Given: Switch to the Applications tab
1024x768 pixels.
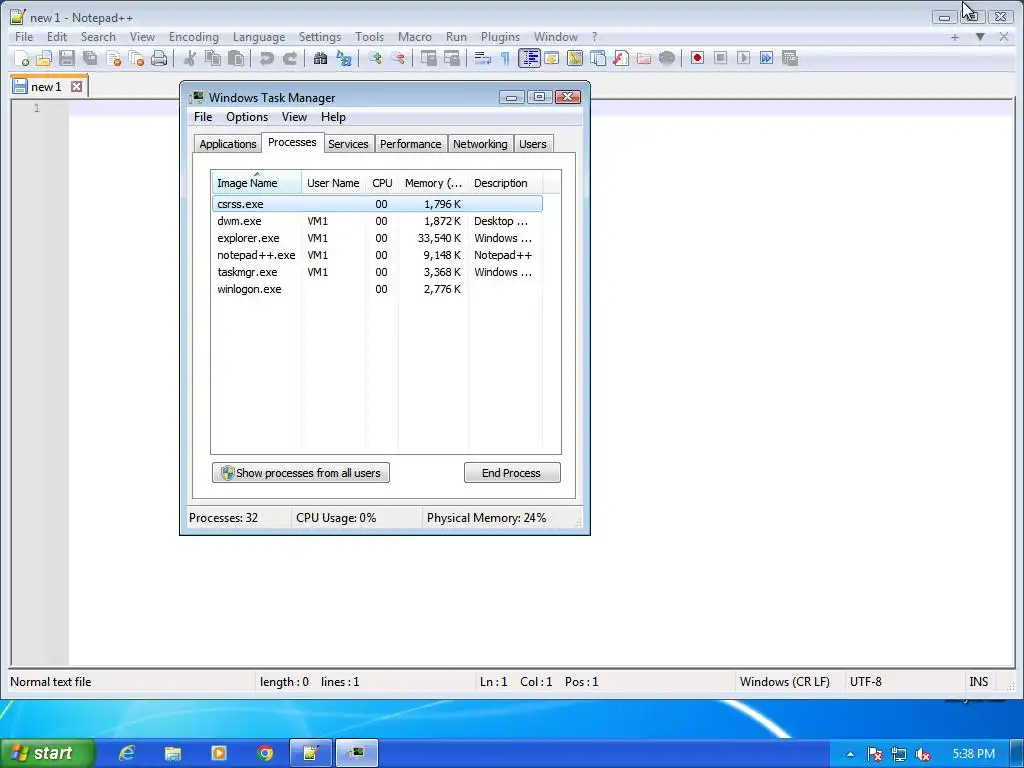Looking at the screenshot, I should tap(227, 144).
